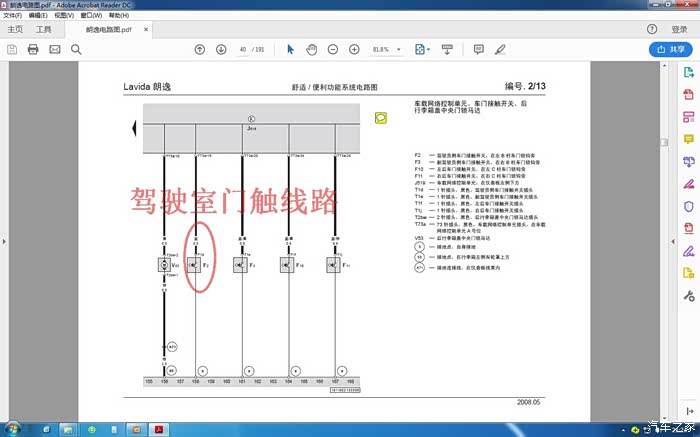Open Export PDF tool in right pane
The height and width of the screenshot is (437, 700).
[x=688, y=72]
